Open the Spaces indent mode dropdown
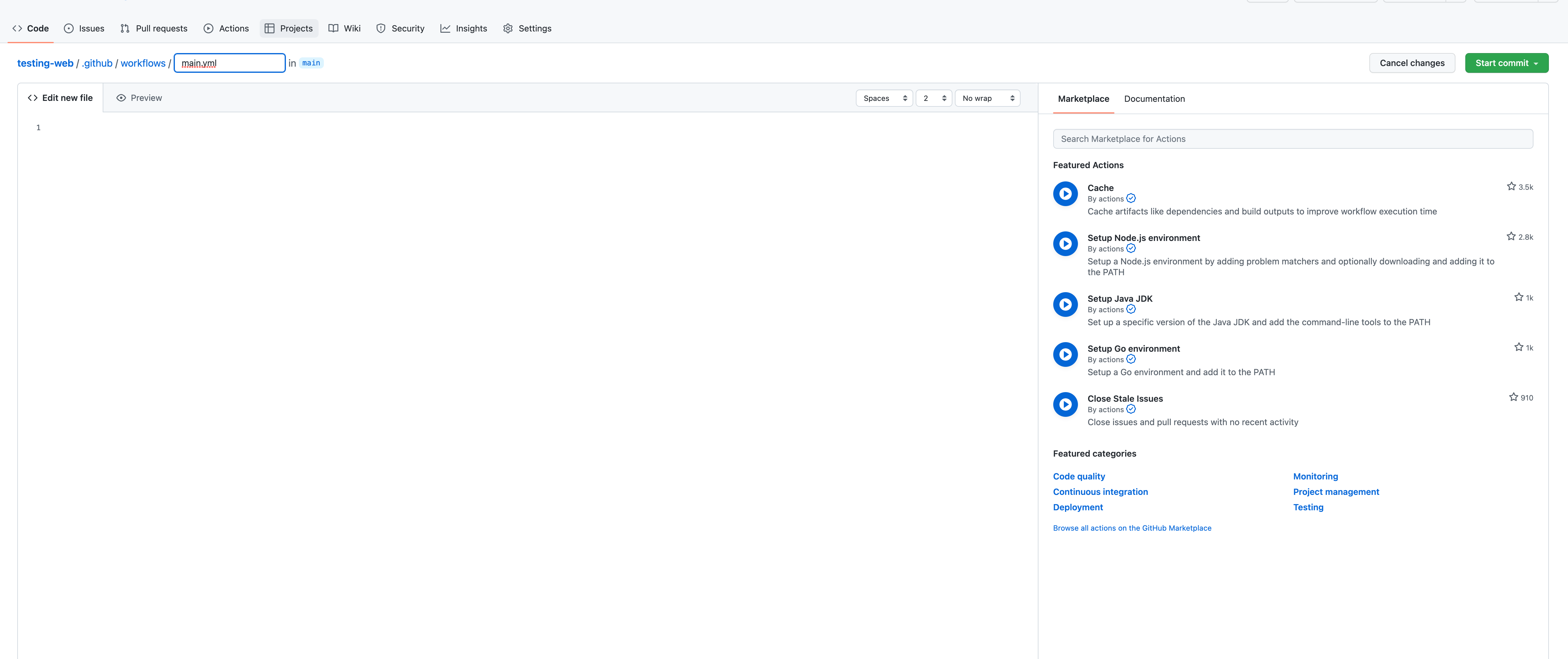Screen dimensions: 1568x659 click(x=885, y=98)
